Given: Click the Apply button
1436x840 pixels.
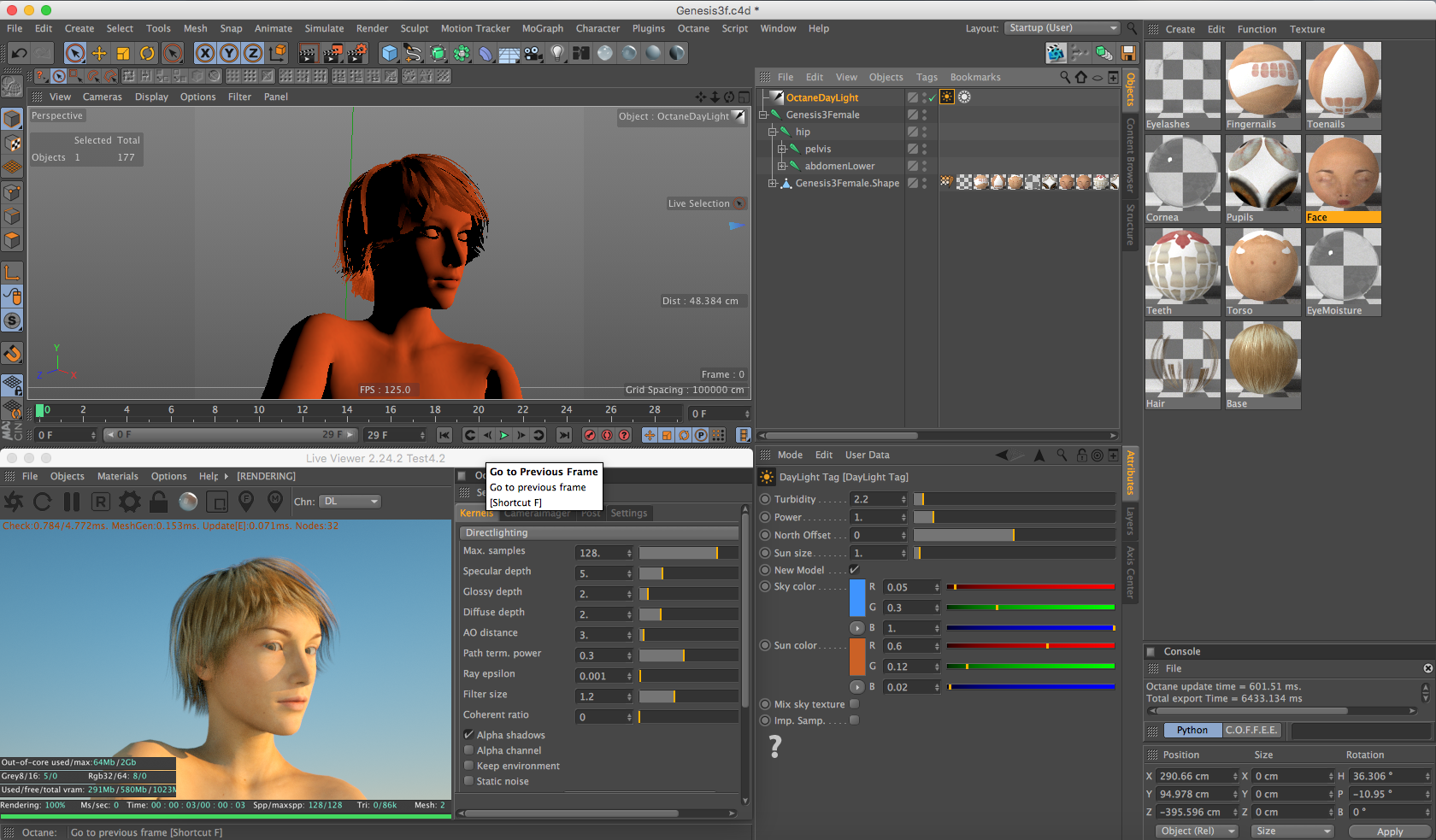Looking at the screenshot, I should pyautogui.click(x=1389, y=831).
